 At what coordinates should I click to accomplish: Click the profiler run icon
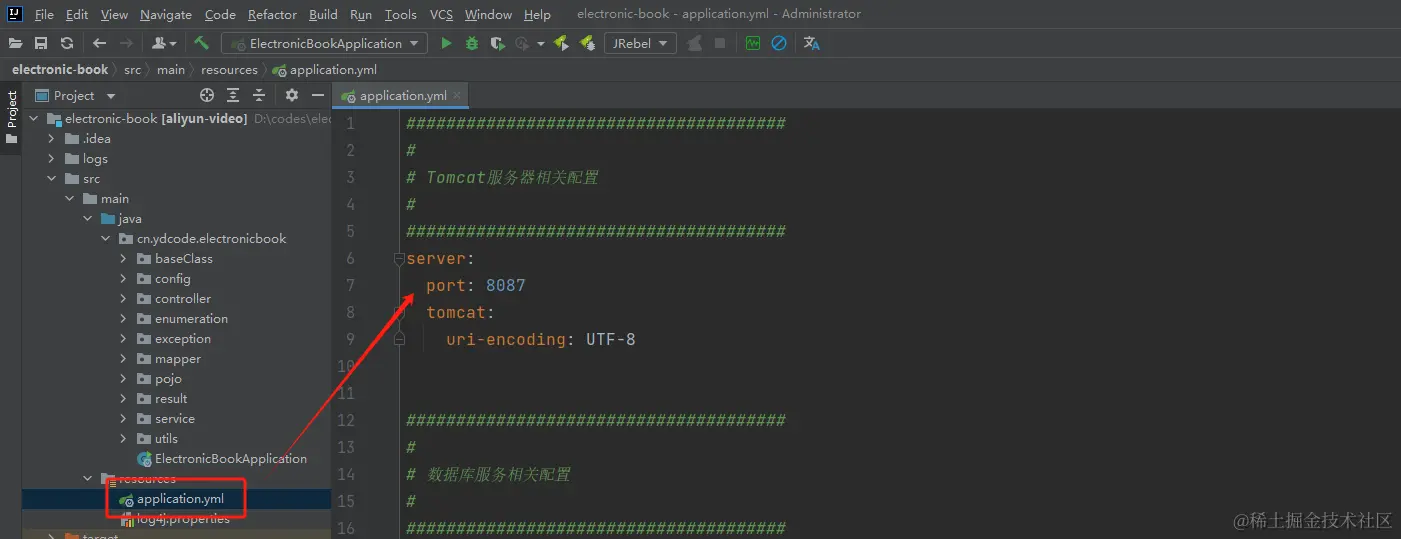click(523, 43)
